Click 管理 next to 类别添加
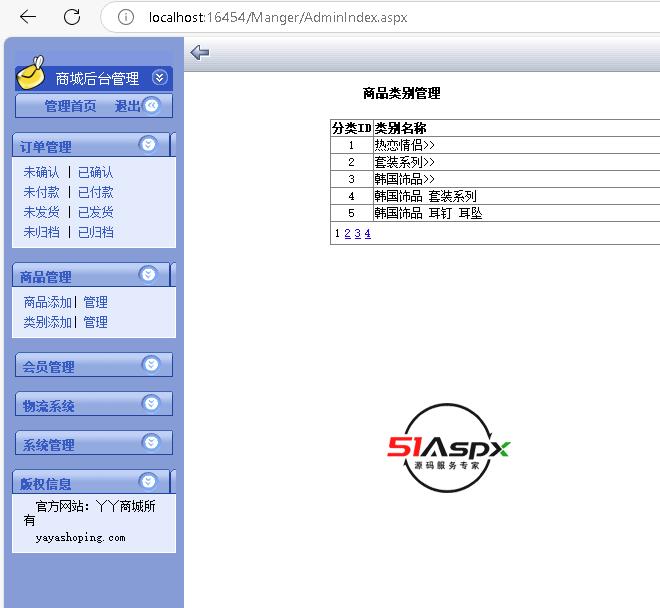 point(96,322)
